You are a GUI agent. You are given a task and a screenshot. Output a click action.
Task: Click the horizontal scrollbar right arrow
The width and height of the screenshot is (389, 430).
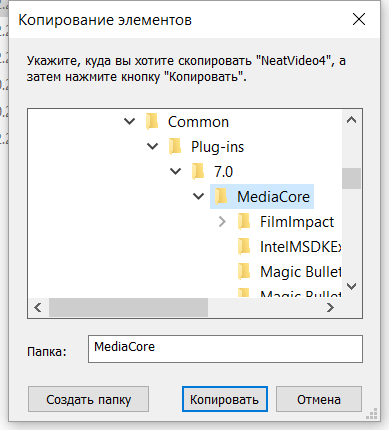point(330,307)
